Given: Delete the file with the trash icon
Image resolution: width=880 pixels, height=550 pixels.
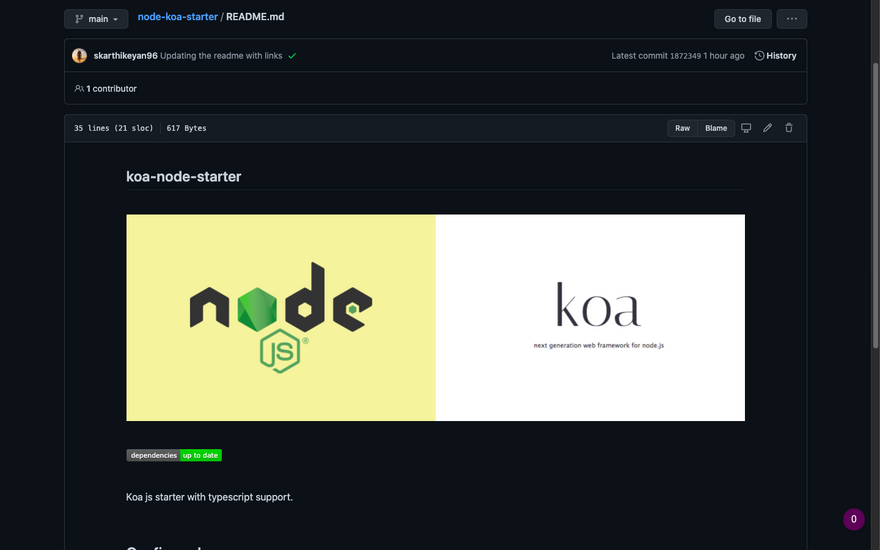Looking at the screenshot, I should (x=789, y=128).
